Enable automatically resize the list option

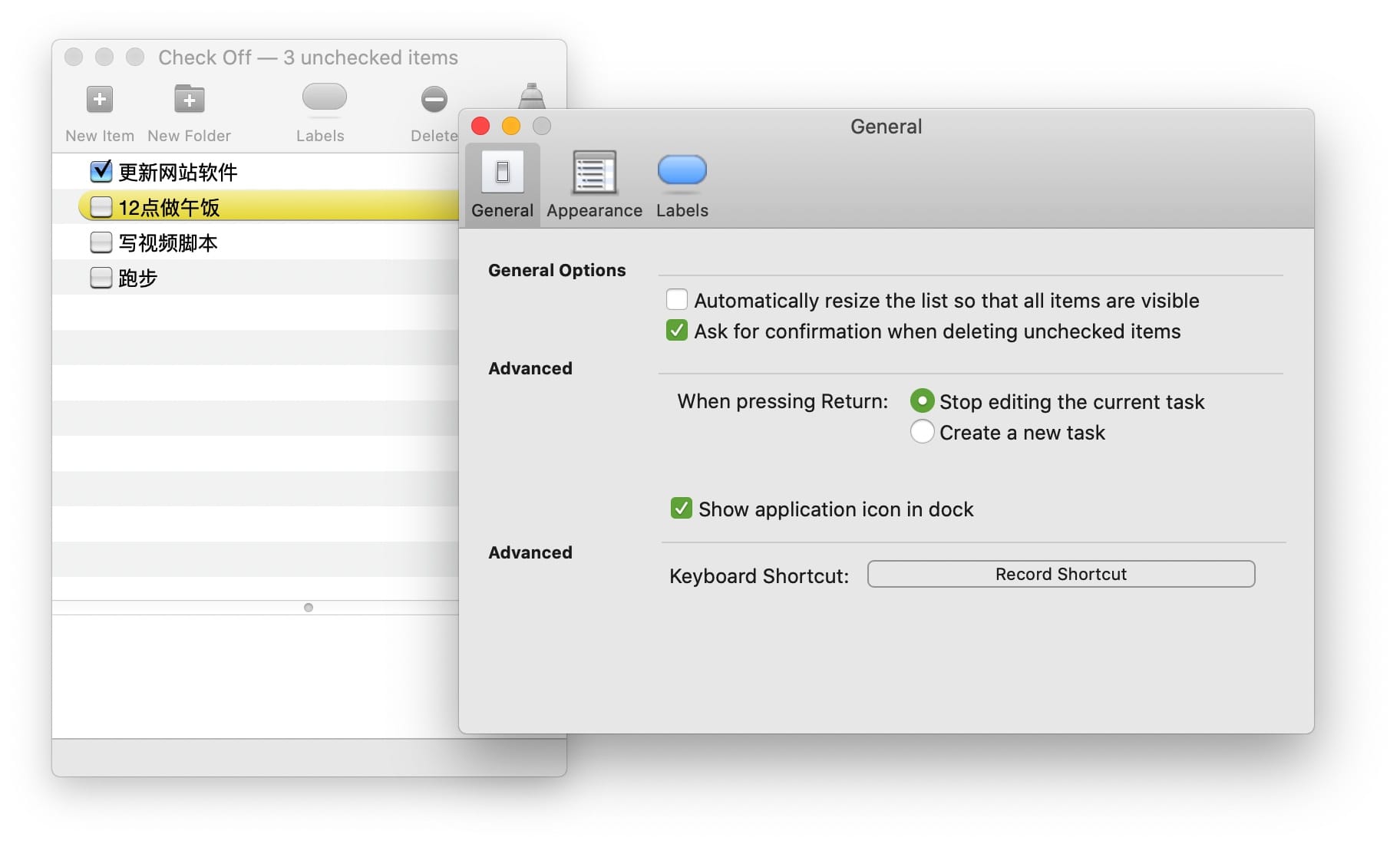[x=676, y=299]
